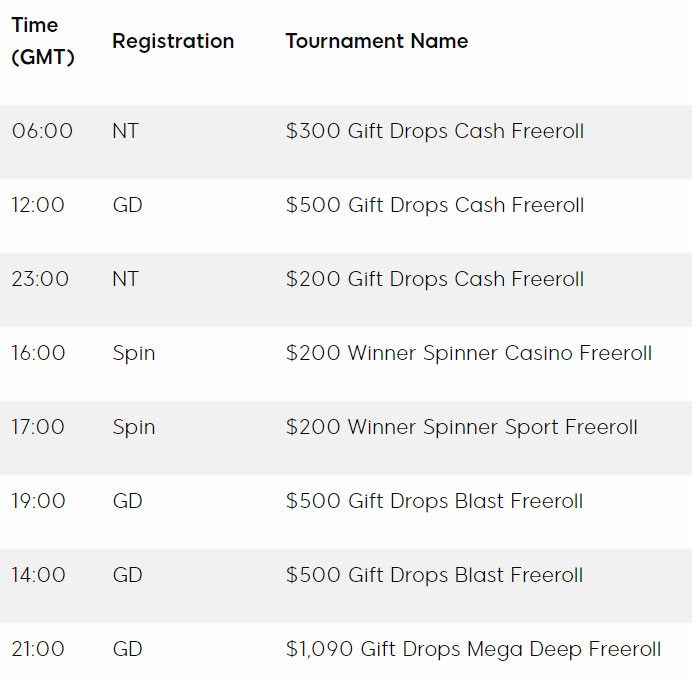
Task: Click the Tournament Name column header
Action: [x=376, y=41]
